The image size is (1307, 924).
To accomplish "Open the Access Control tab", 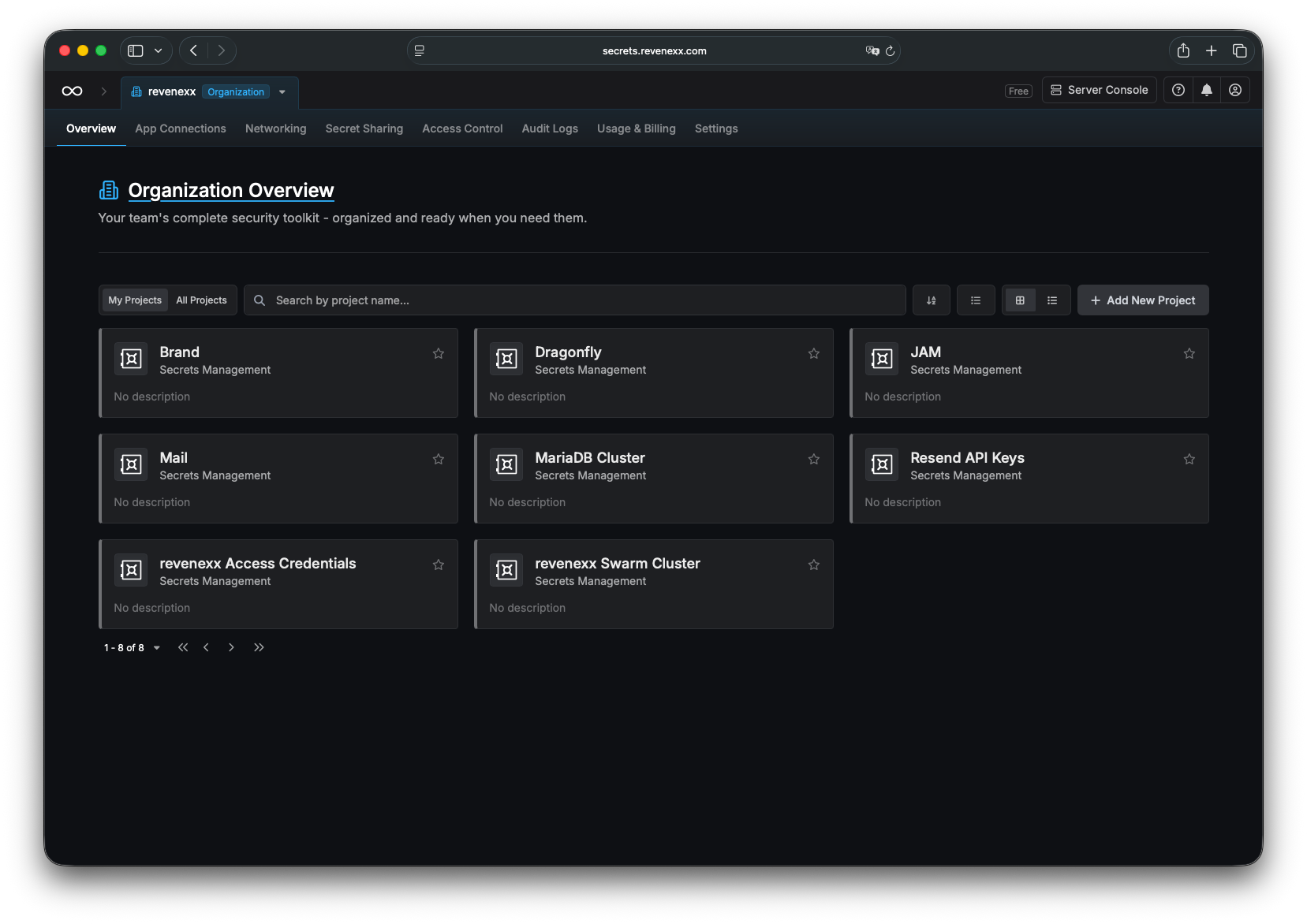I will [x=462, y=129].
